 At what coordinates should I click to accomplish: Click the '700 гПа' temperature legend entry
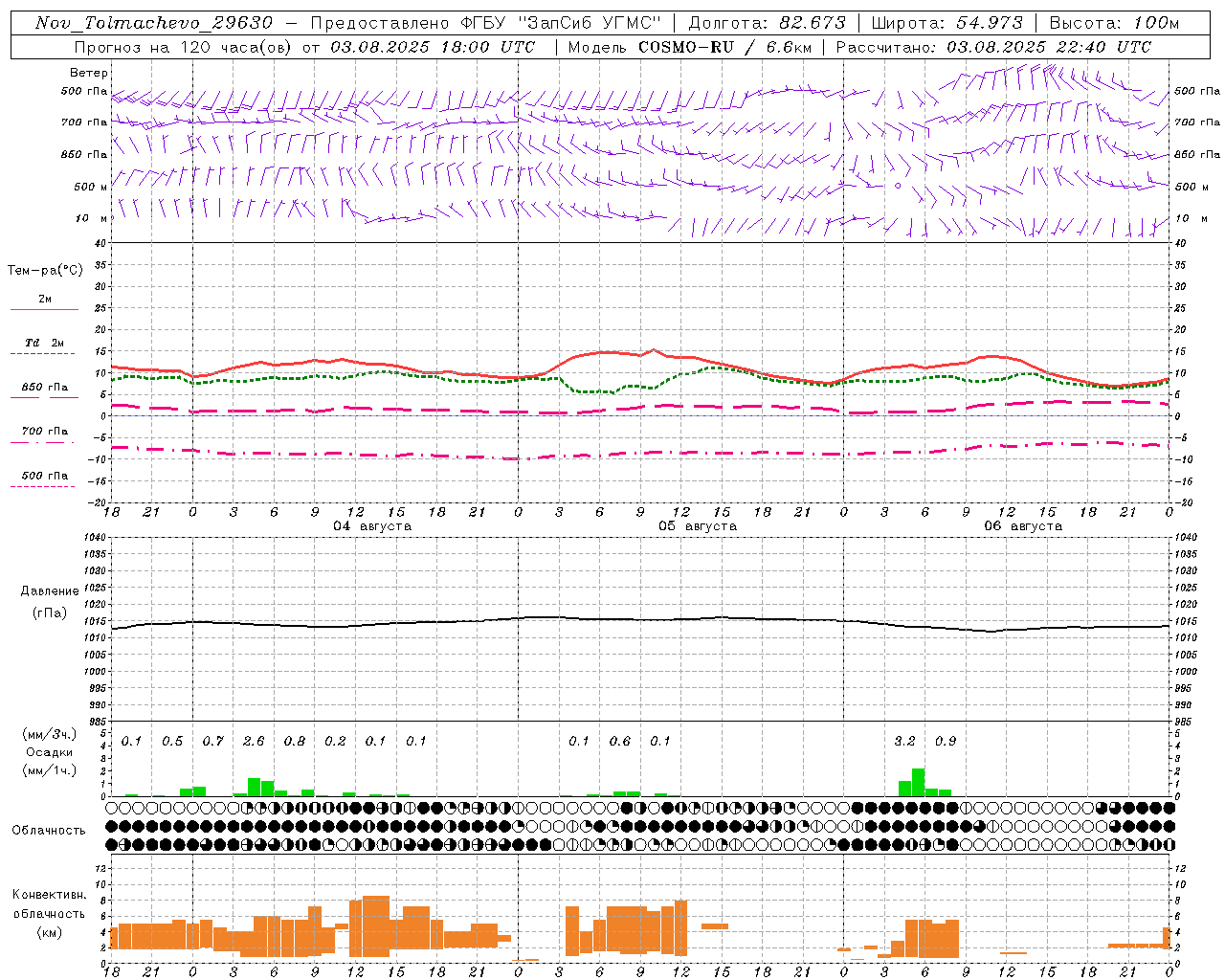tap(44, 432)
